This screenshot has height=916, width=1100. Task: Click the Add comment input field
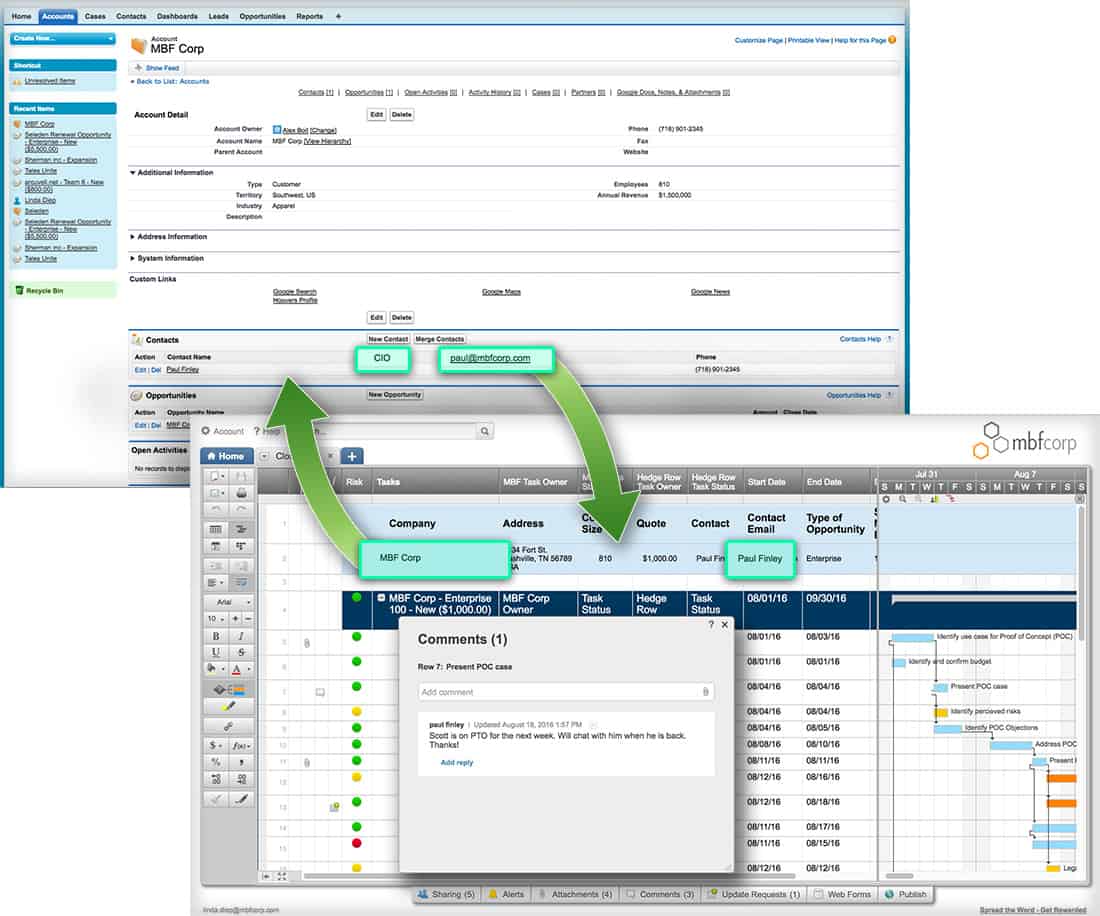coord(565,692)
